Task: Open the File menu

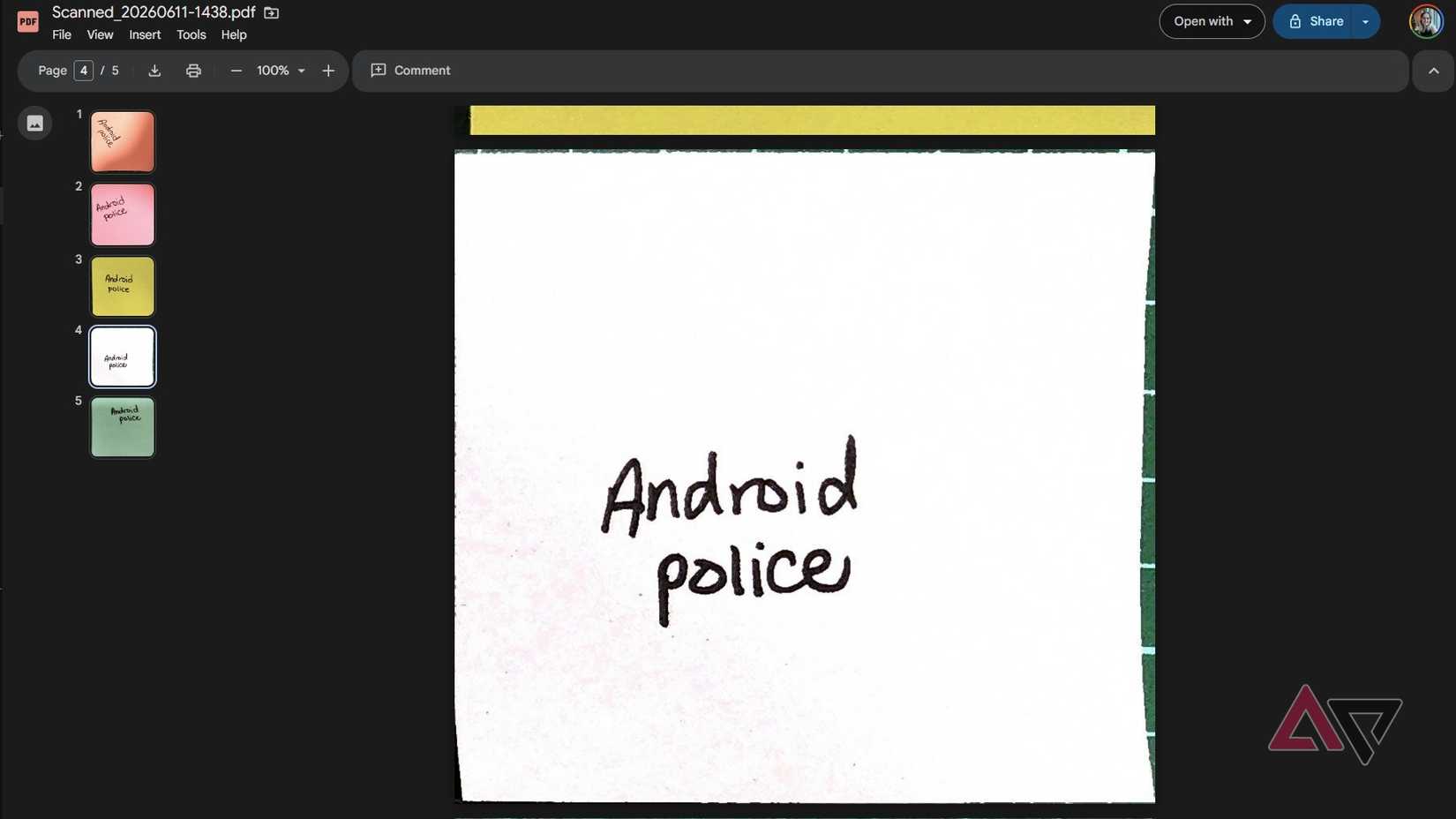Action: pyautogui.click(x=62, y=34)
